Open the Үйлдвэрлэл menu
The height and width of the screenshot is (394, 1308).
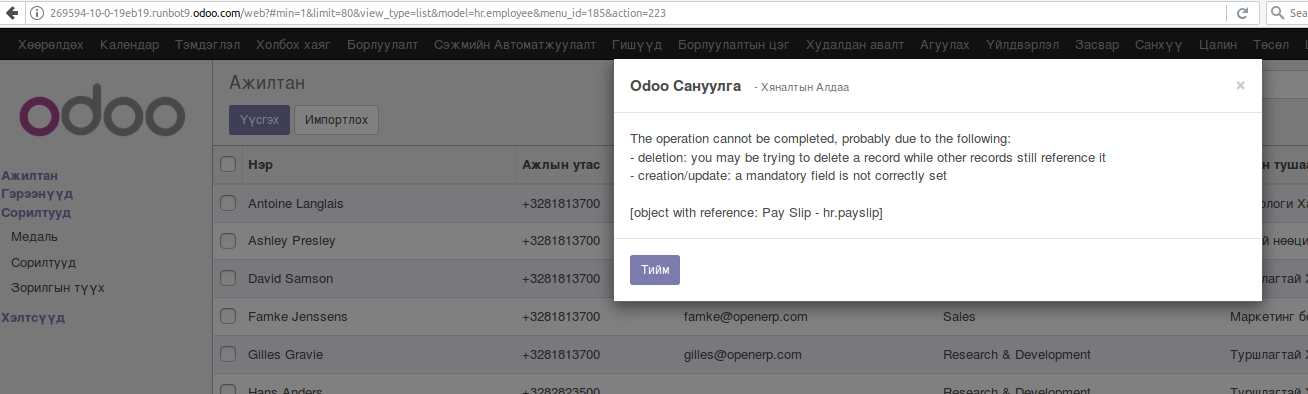[x=1022, y=45]
